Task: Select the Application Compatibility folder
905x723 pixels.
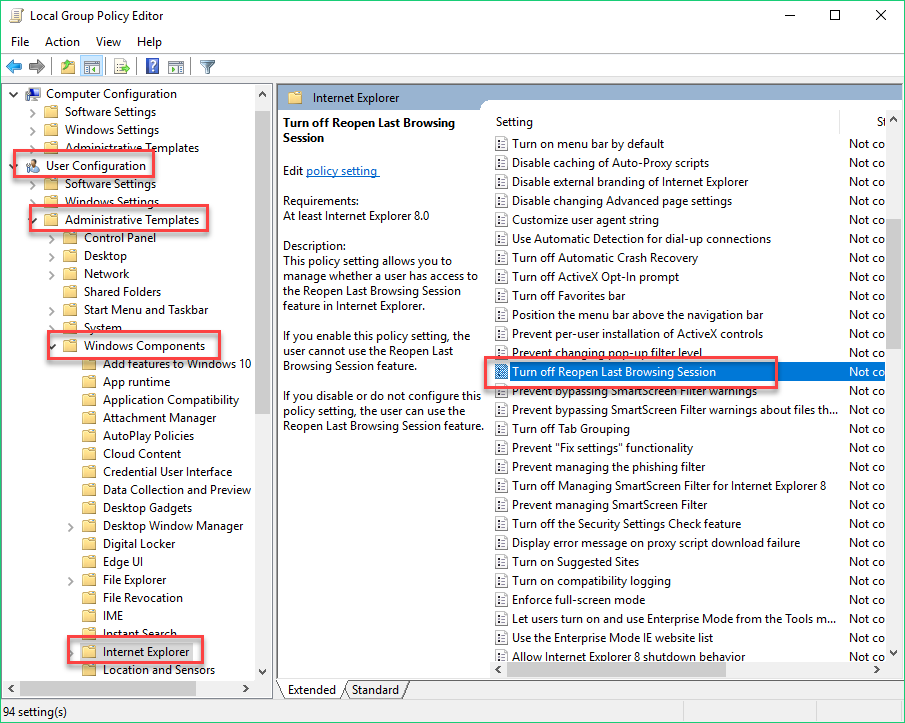Action: pos(171,400)
